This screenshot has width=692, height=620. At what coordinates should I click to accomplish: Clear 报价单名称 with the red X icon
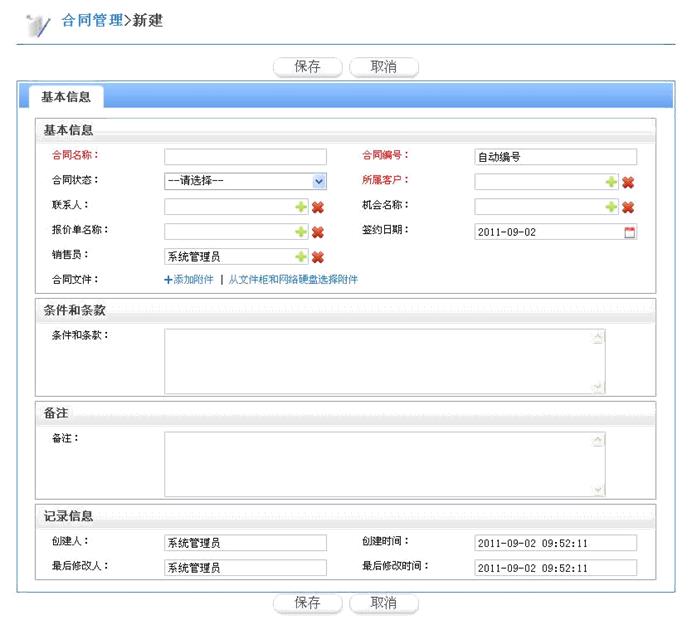tap(318, 232)
